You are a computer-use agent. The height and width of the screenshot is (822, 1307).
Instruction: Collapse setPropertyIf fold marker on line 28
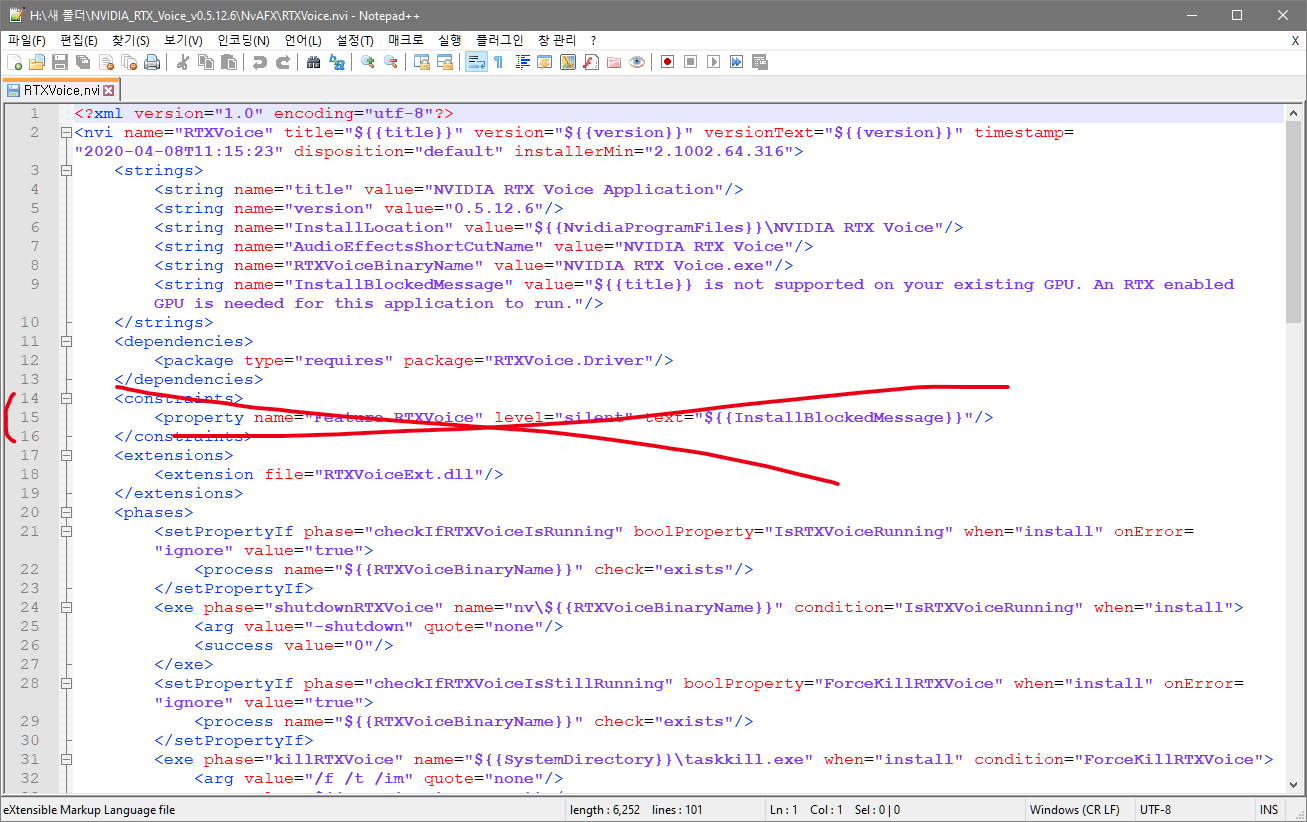pyautogui.click(x=66, y=683)
